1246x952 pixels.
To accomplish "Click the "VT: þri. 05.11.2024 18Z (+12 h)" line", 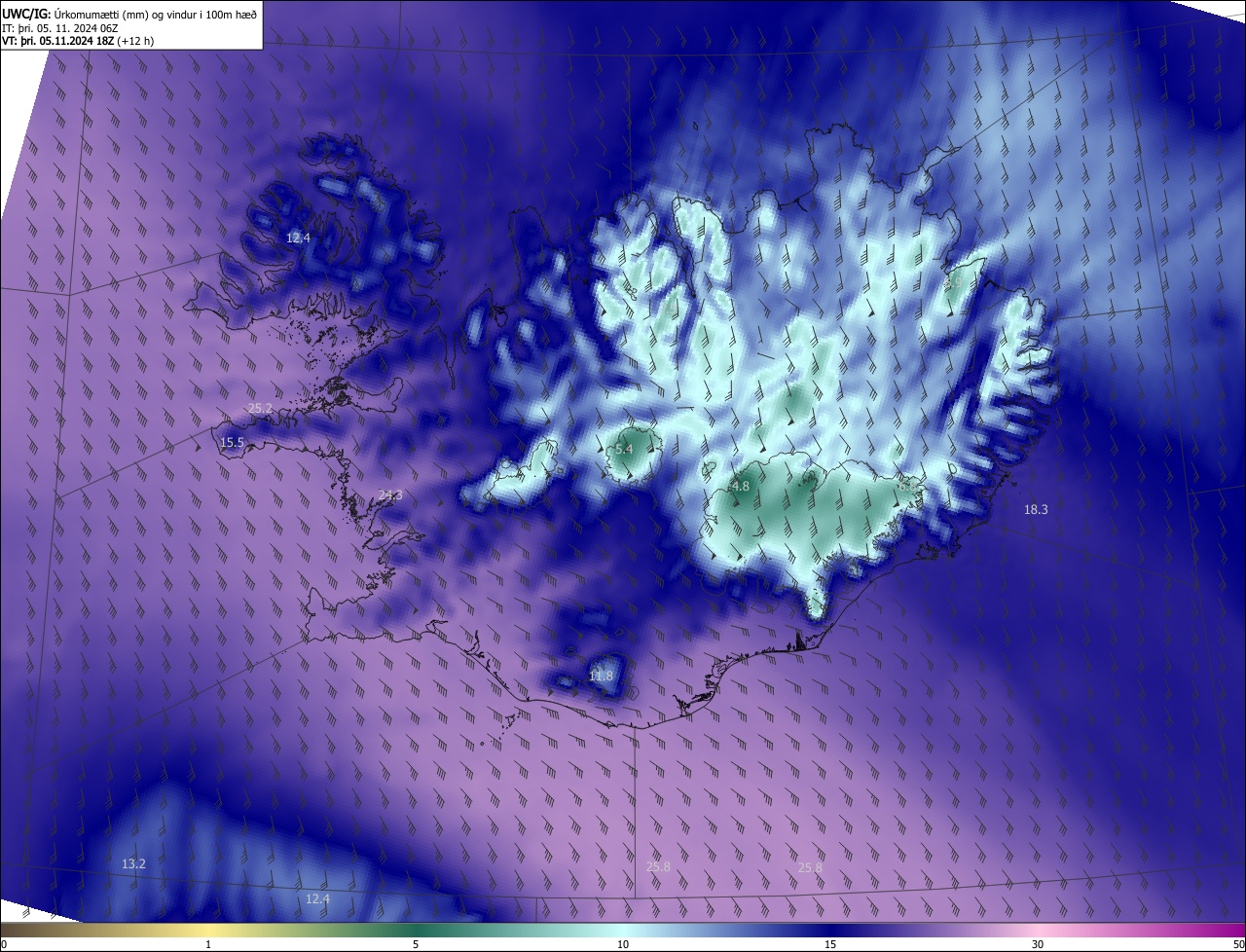I will pos(78,41).
